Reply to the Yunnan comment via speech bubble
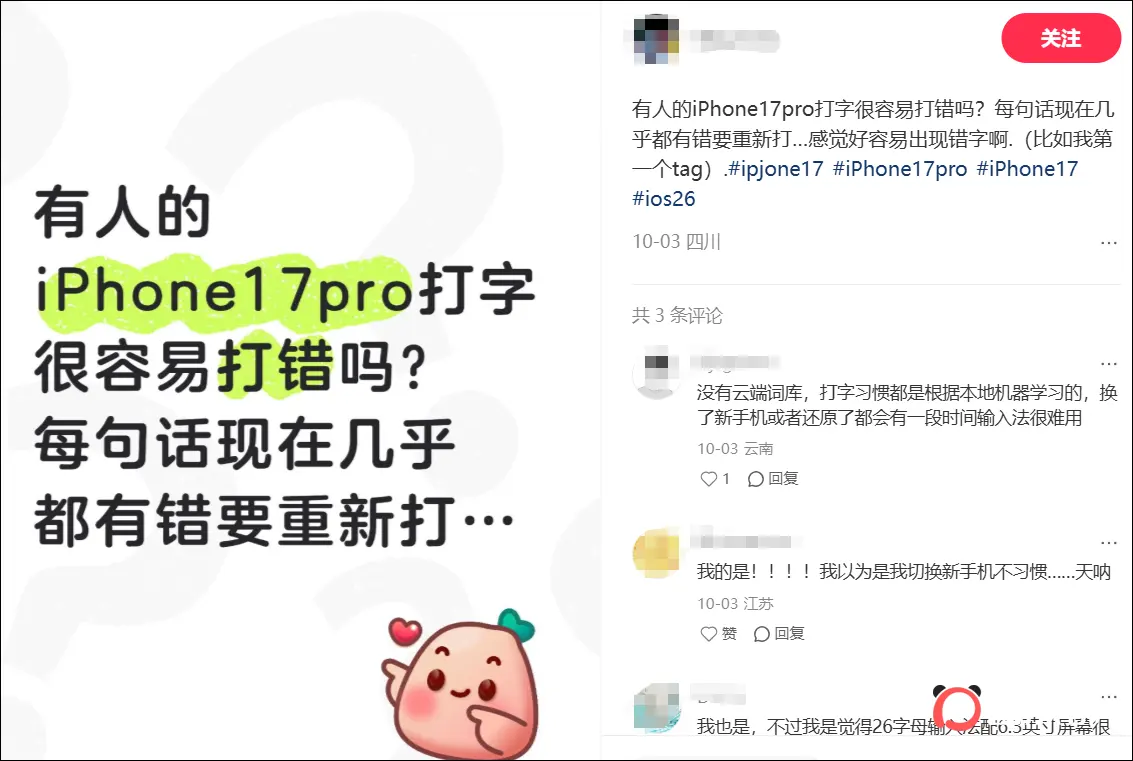The width and height of the screenshot is (1133, 761). coord(756,478)
